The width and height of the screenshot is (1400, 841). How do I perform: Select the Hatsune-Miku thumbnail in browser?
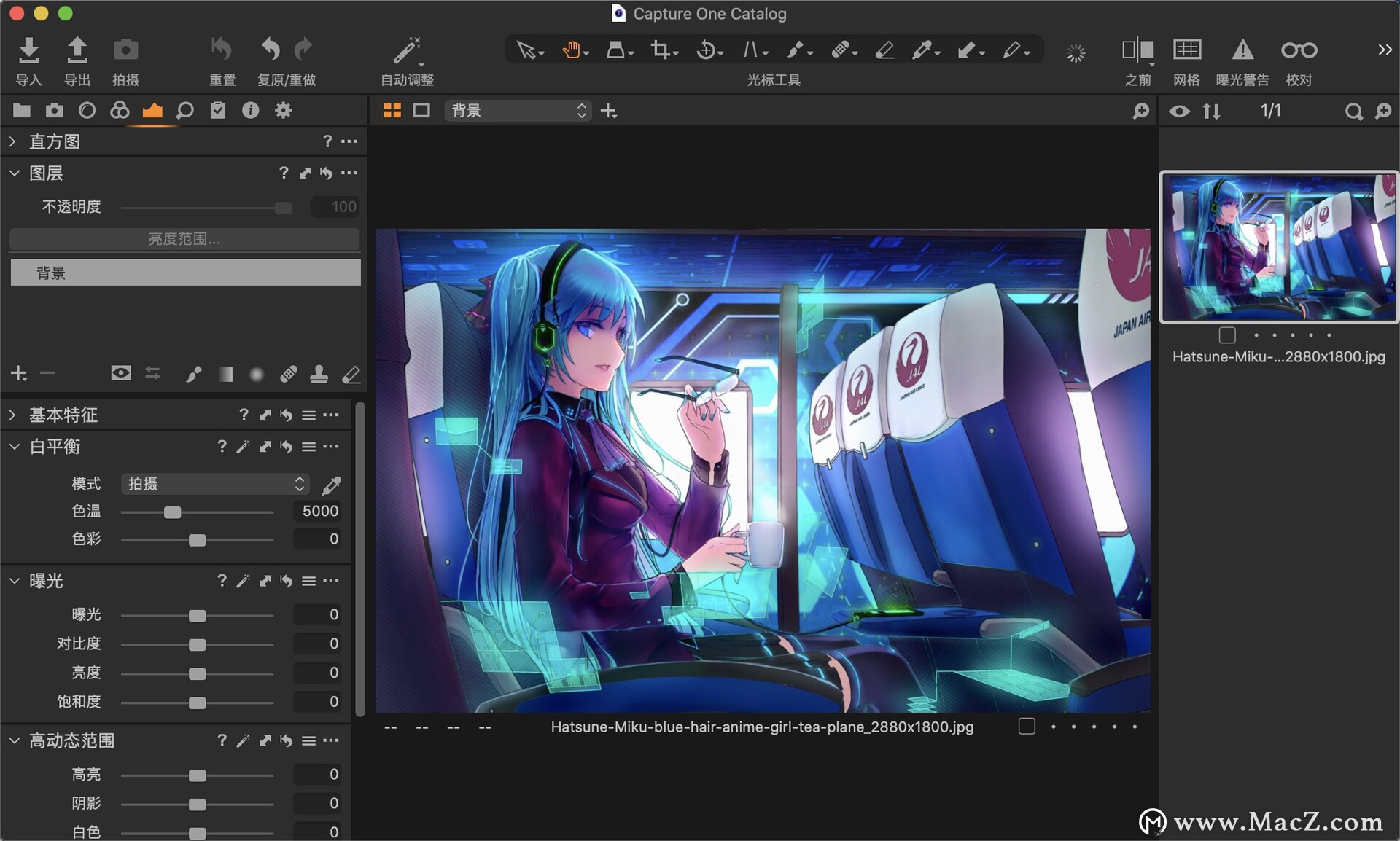[x=1279, y=247]
